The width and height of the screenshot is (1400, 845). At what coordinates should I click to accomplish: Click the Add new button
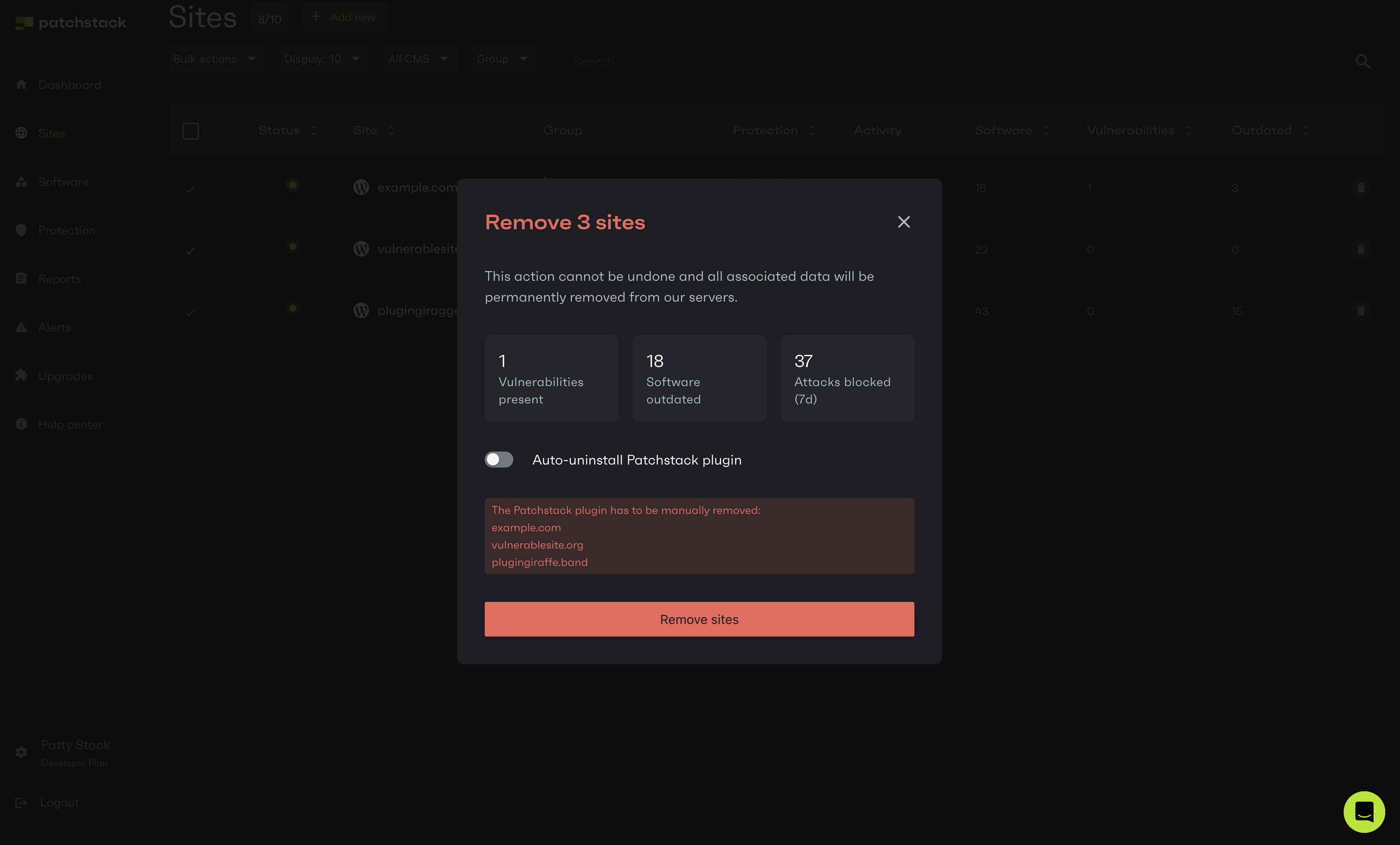(344, 17)
